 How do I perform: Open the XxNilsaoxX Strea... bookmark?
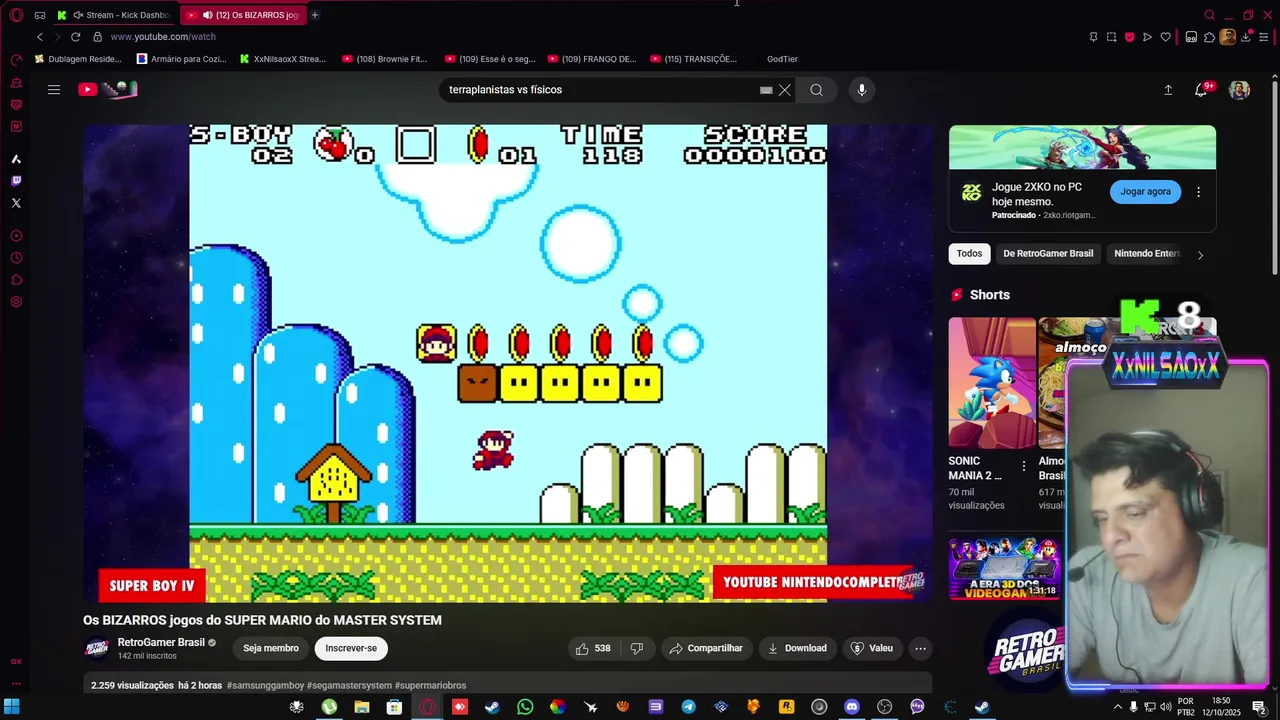tap(283, 59)
